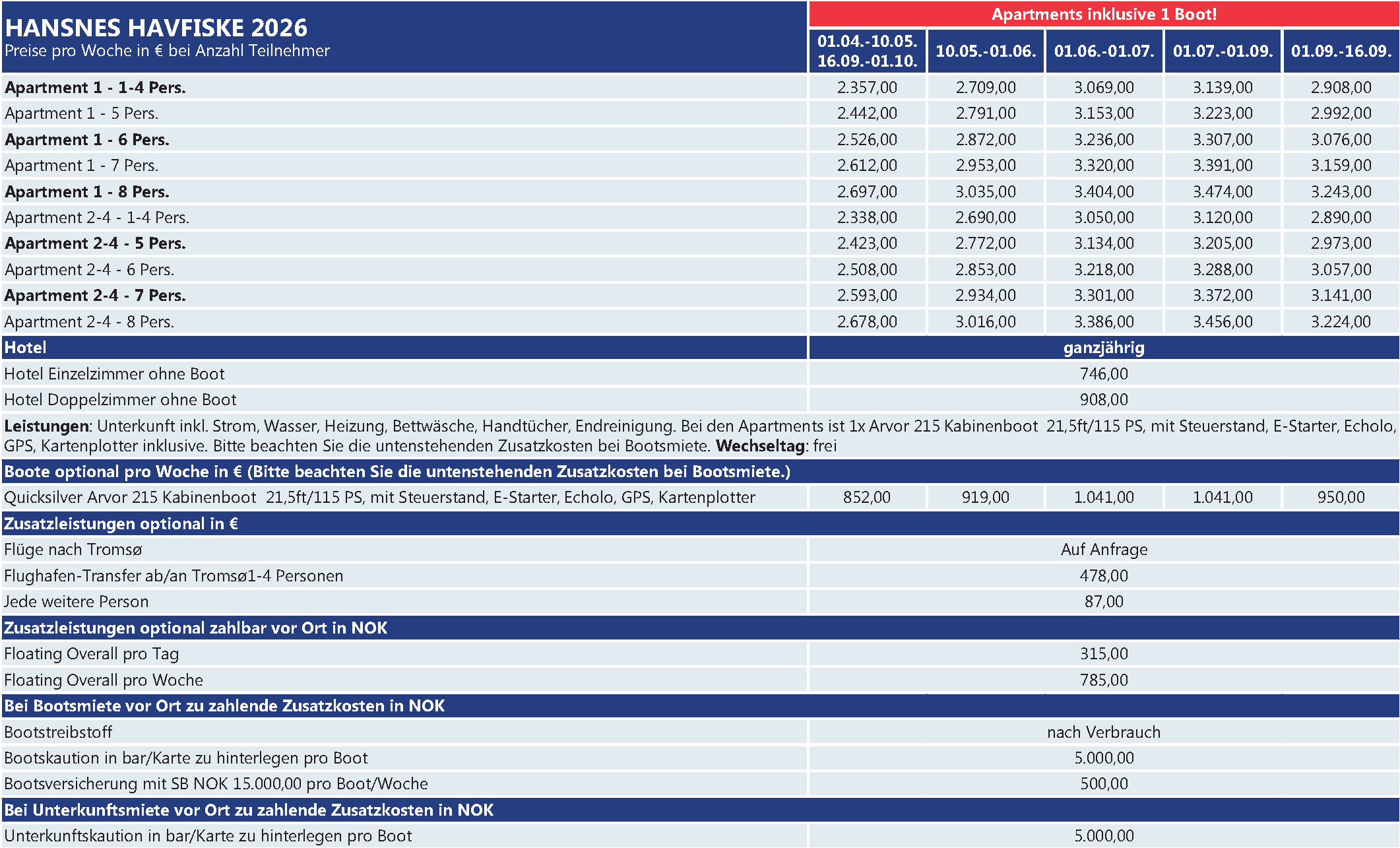Select Apartment 2-4 - 5 Pers. row
Screen dimensions: 1400x848
(95, 244)
